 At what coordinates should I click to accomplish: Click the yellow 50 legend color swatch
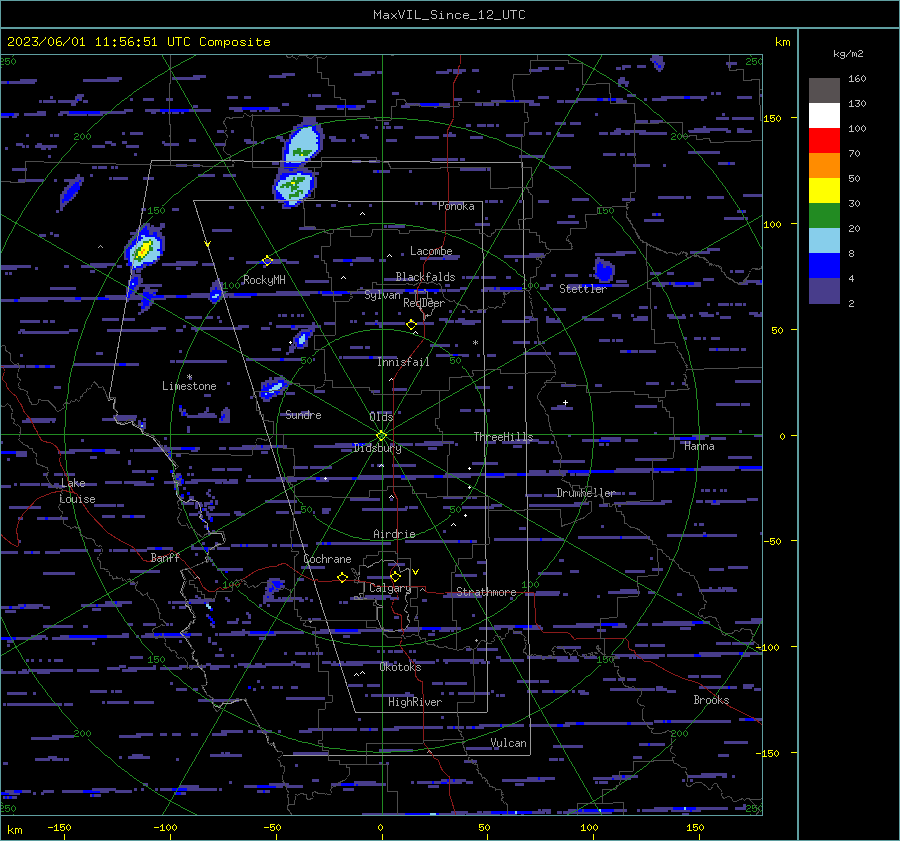(x=824, y=191)
